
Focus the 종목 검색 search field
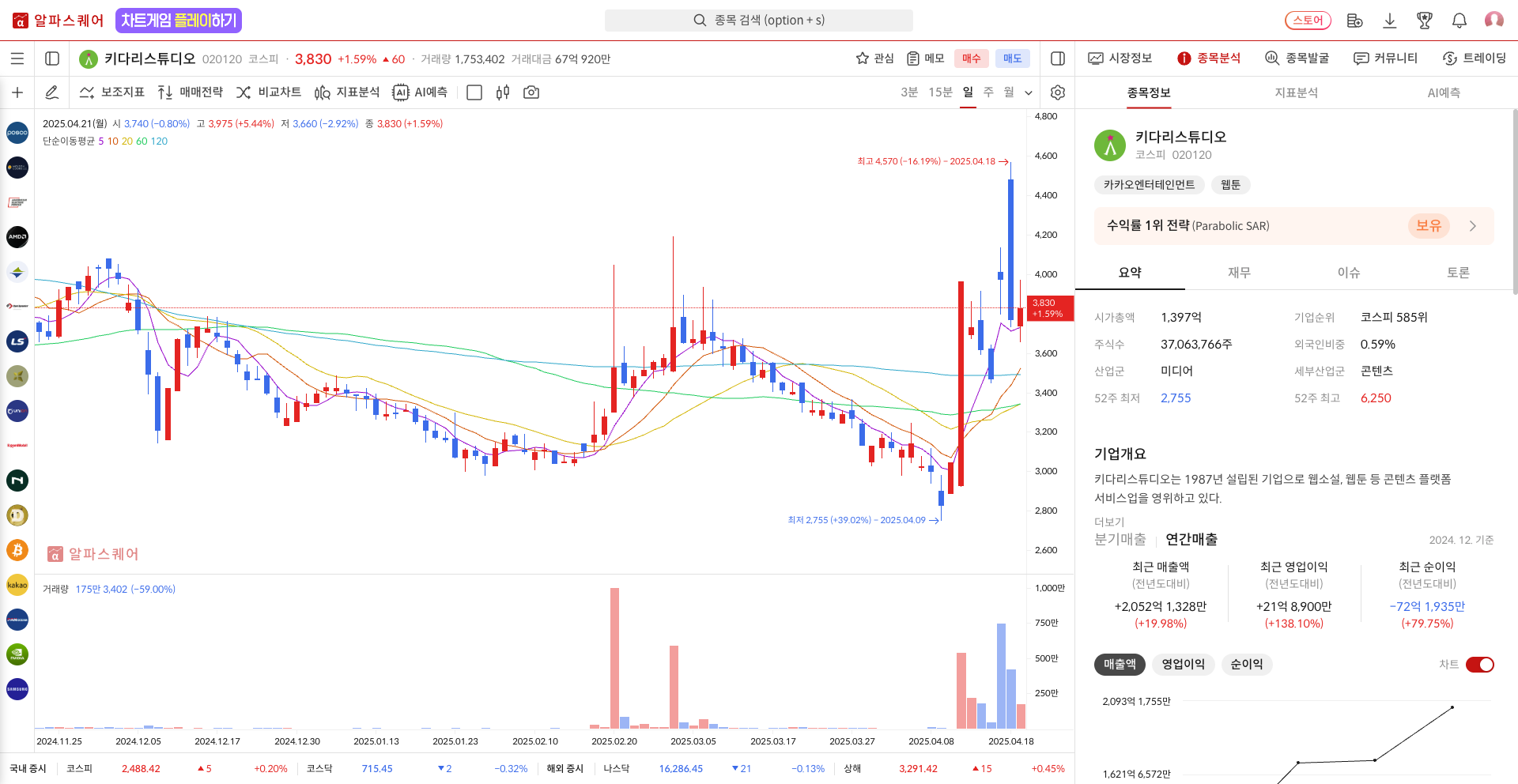759,21
